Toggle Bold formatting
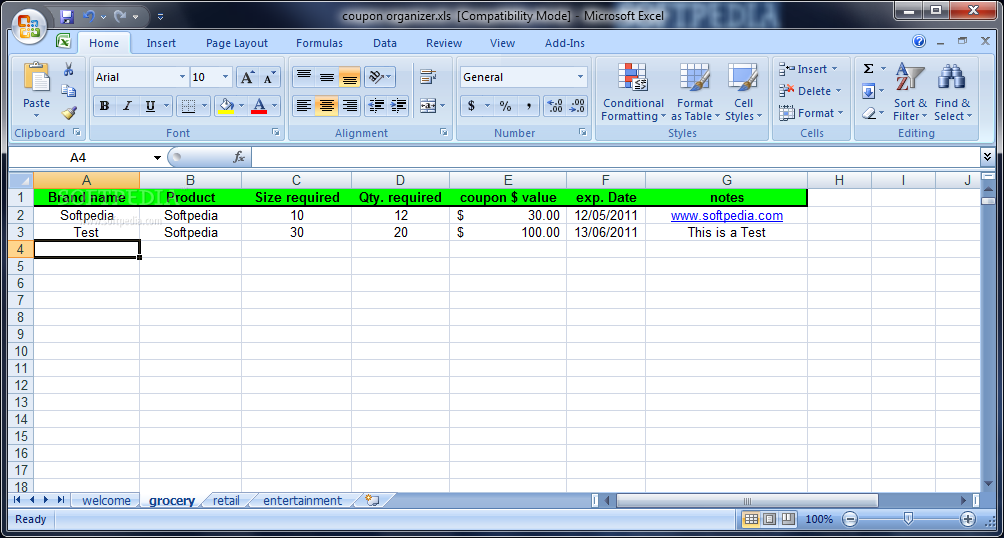The width and height of the screenshot is (1004, 538). [x=104, y=106]
